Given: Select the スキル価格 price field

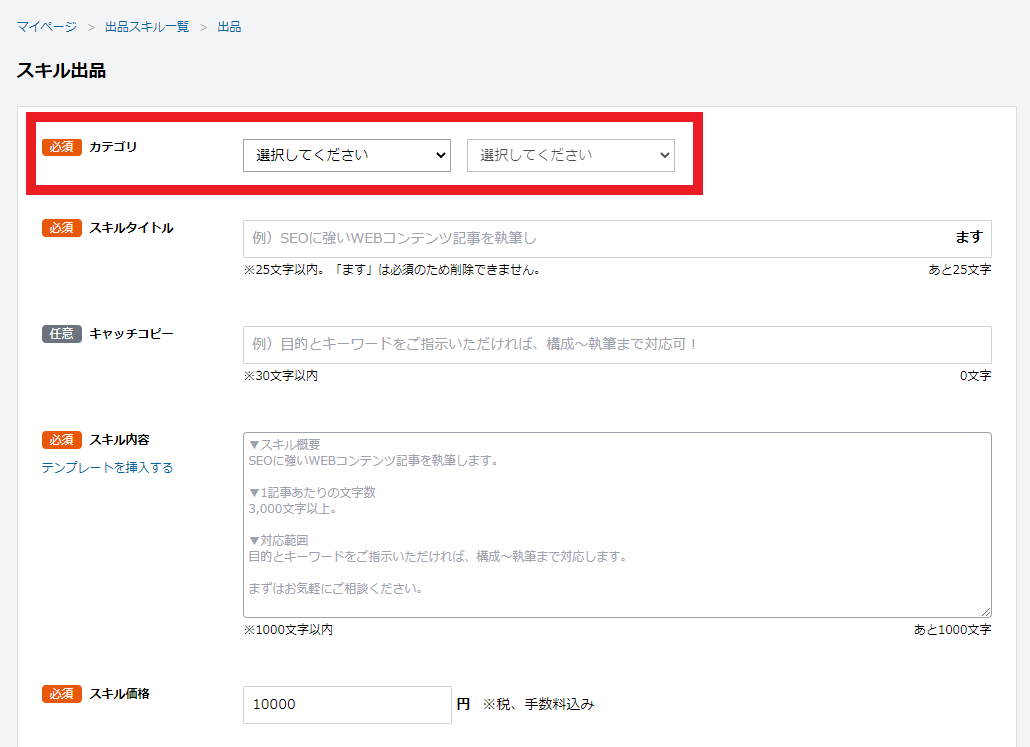Looking at the screenshot, I should pos(346,704).
